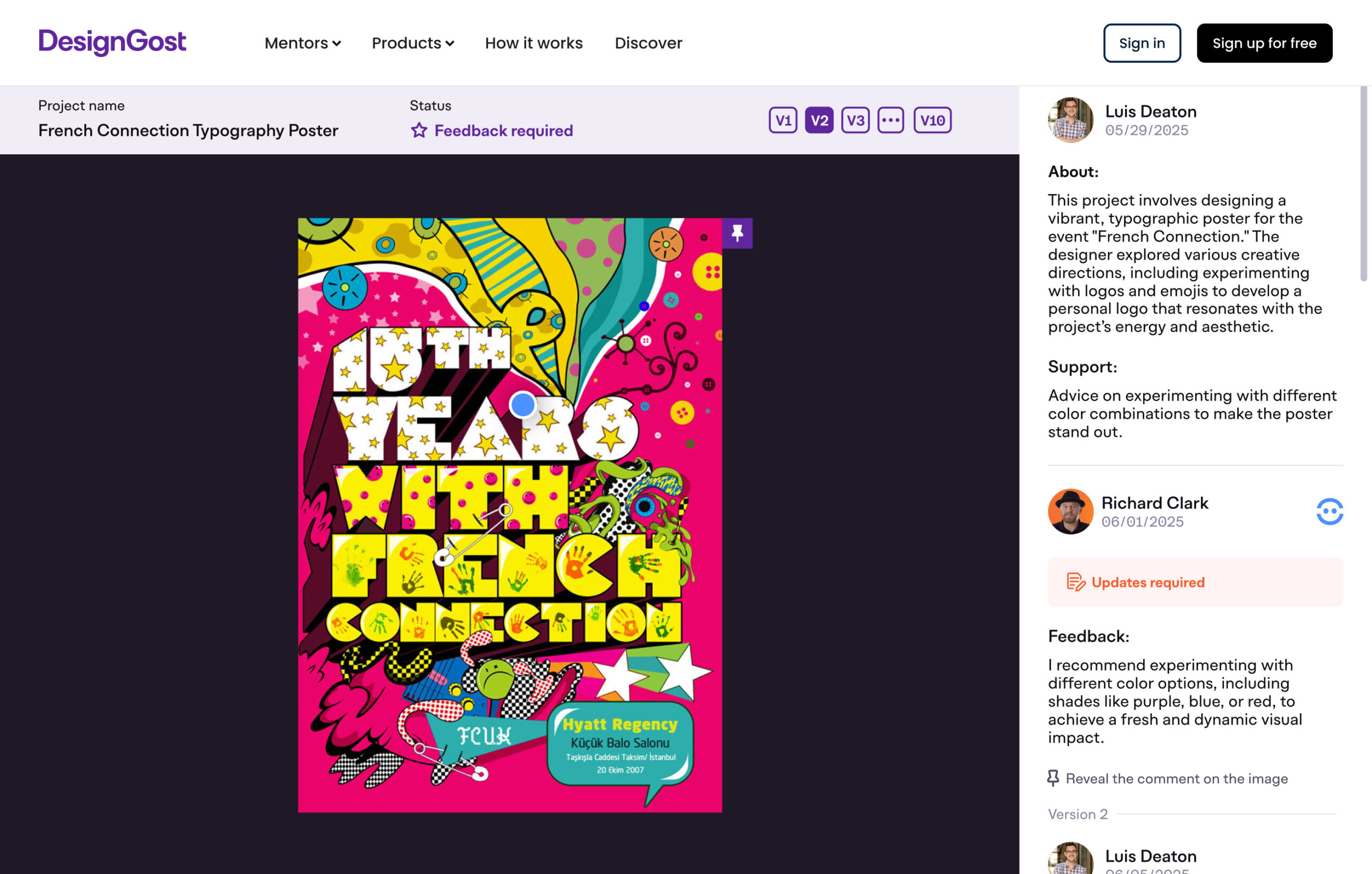The height and width of the screenshot is (874, 1372).
Task: Click the smiley face icon beside Richard Clark
Action: click(1329, 511)
